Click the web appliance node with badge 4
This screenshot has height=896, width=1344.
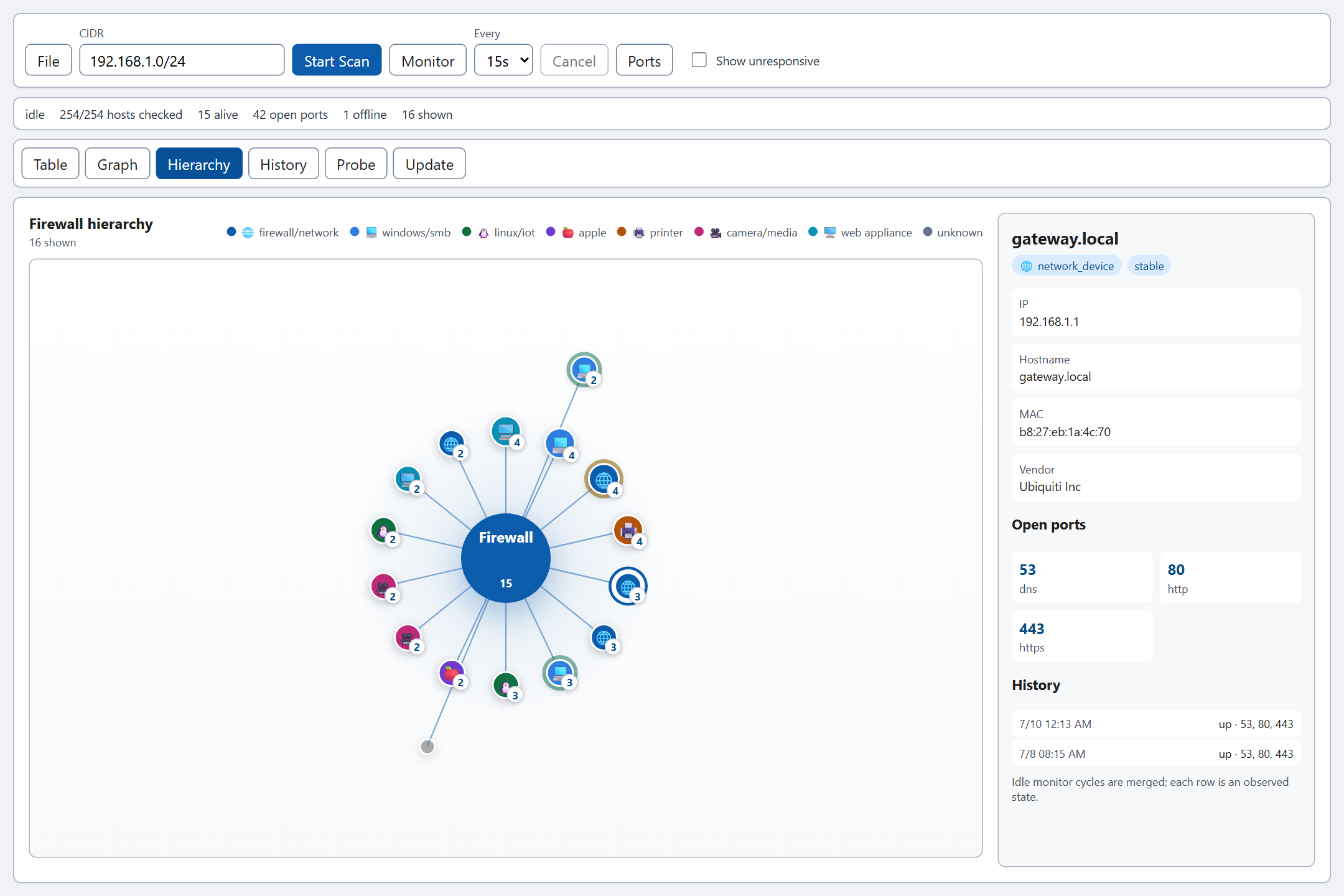(505, 431)
